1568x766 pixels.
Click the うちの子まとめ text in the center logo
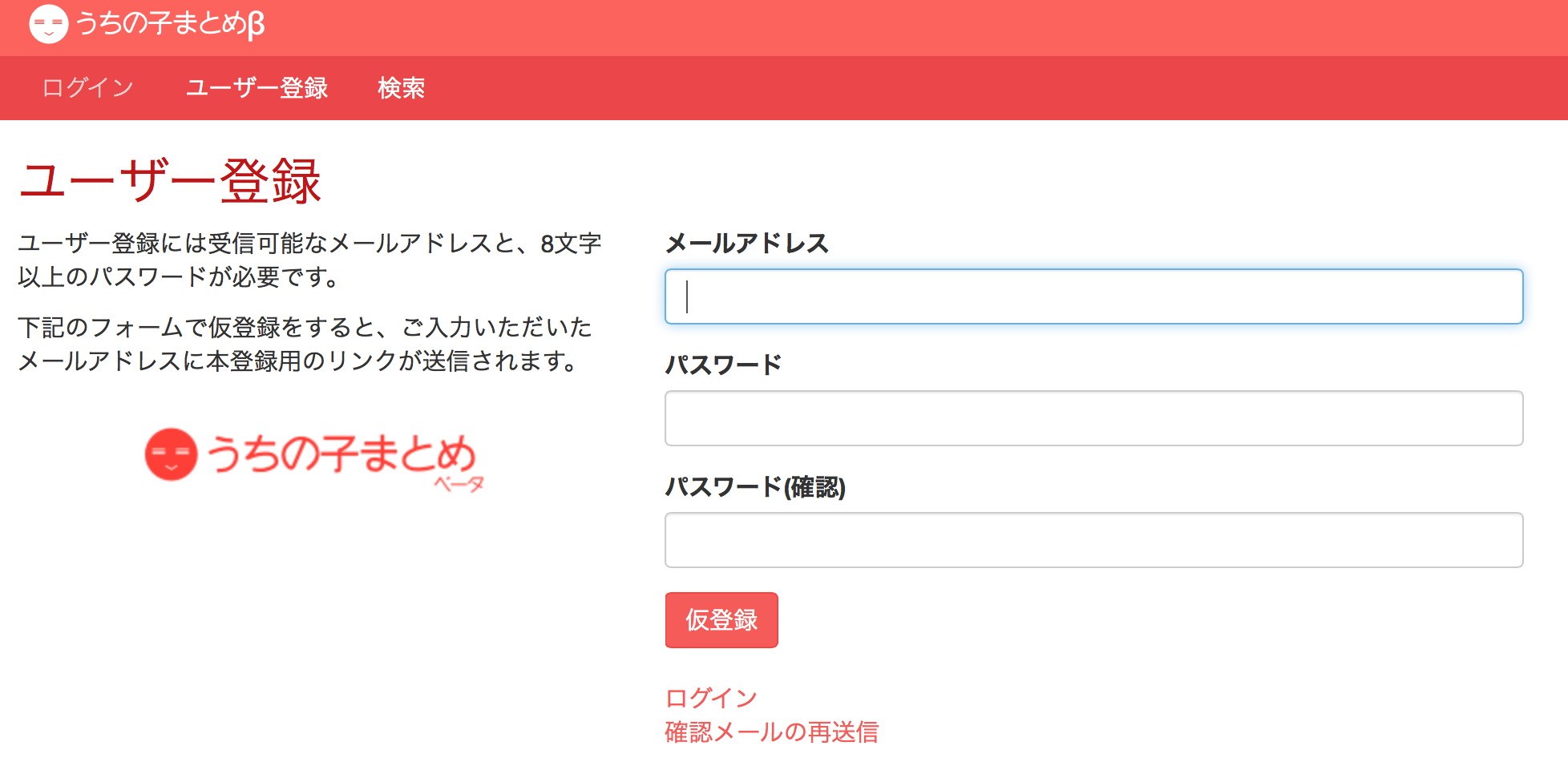pyautogui.click(x=341, y=453)
